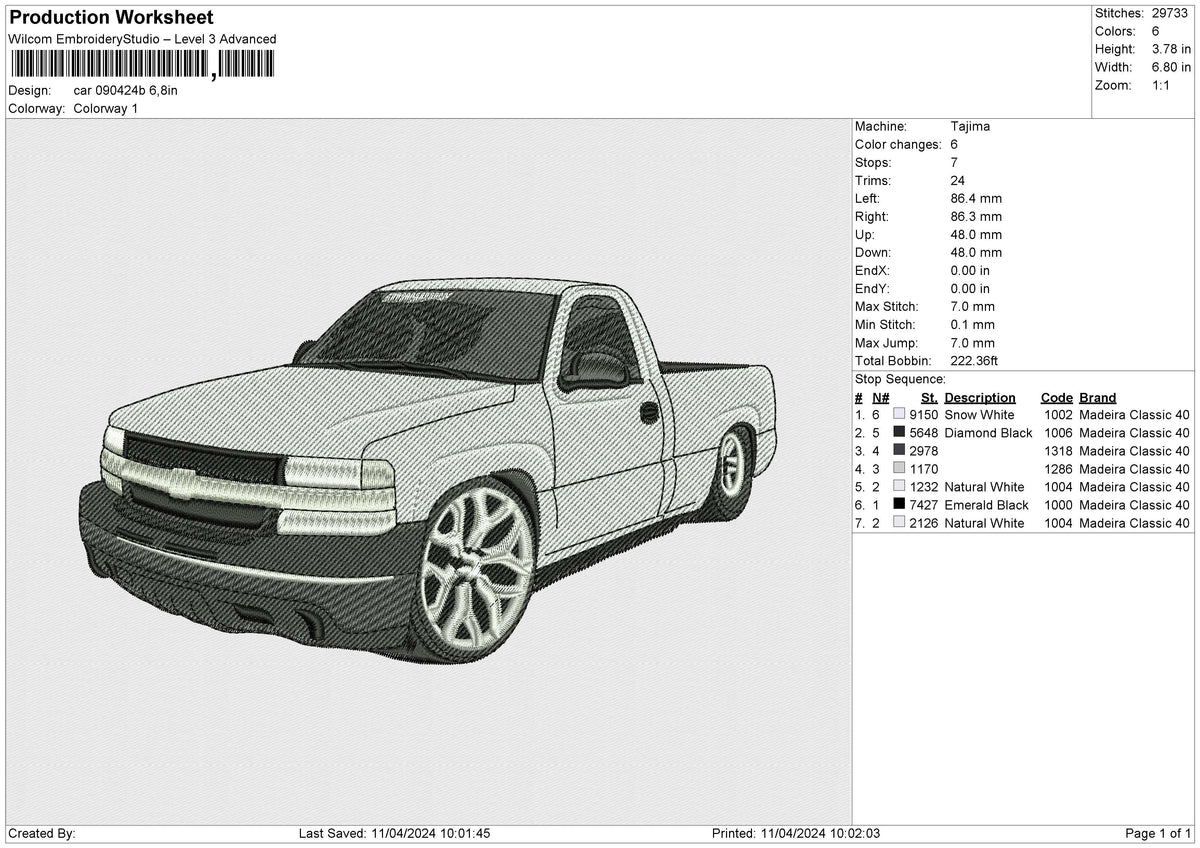Select the swatch for code 1286

[899, 468]
